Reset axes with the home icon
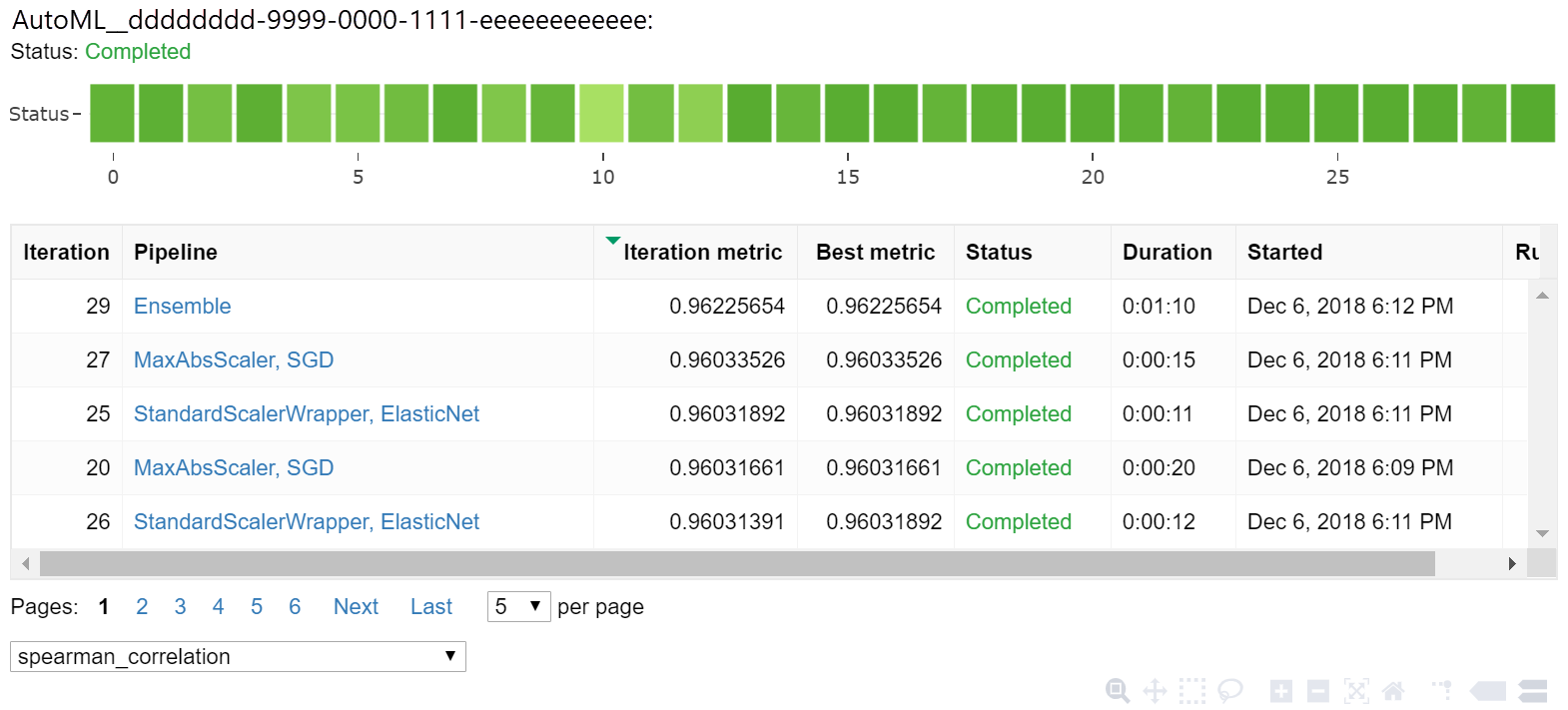 coord(1393,690)
